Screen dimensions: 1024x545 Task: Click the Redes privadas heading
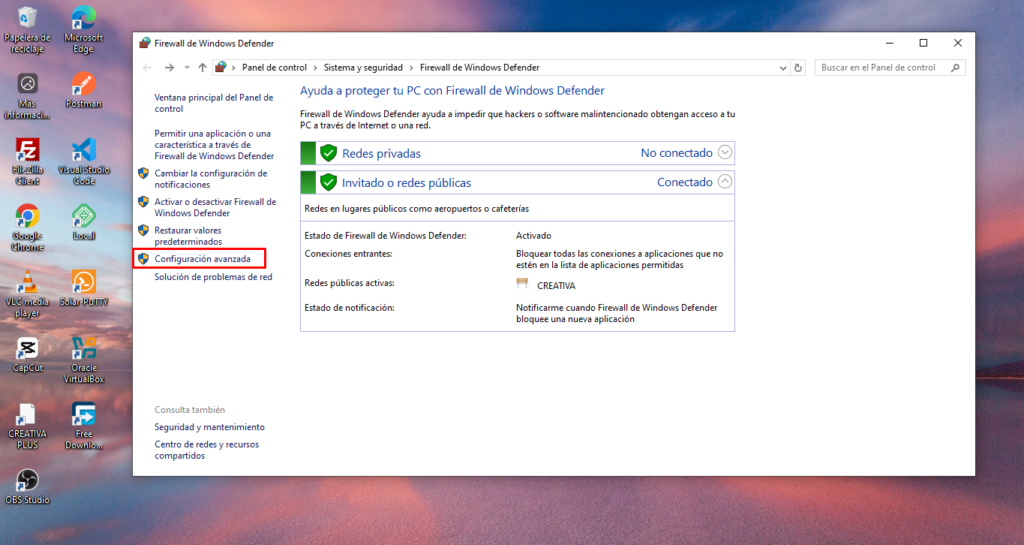coord(381,153)
